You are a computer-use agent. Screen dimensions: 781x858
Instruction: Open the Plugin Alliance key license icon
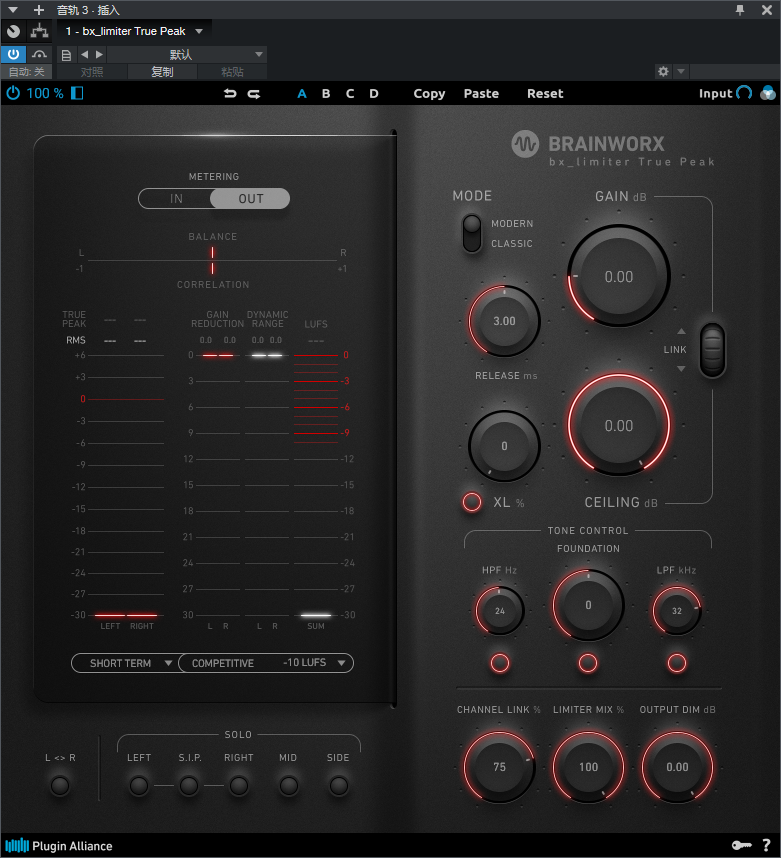[742, 845]
